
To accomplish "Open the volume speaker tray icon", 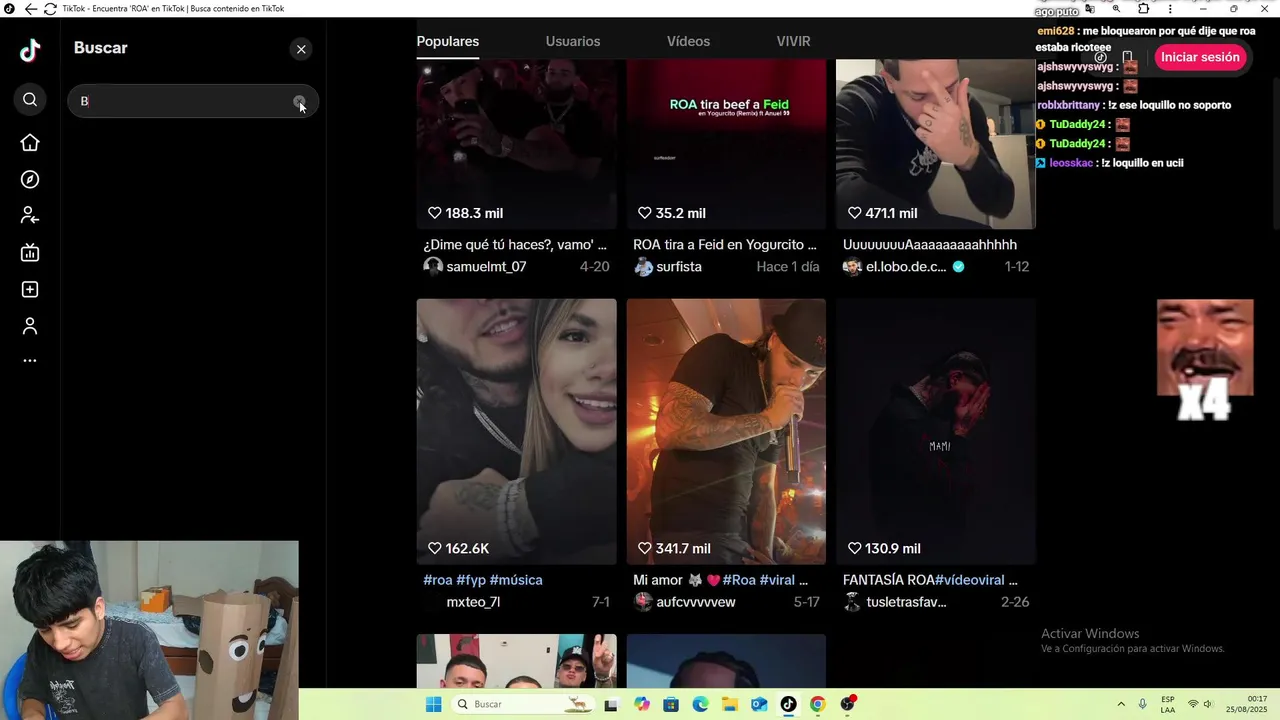I will [x=1208, y=704].
